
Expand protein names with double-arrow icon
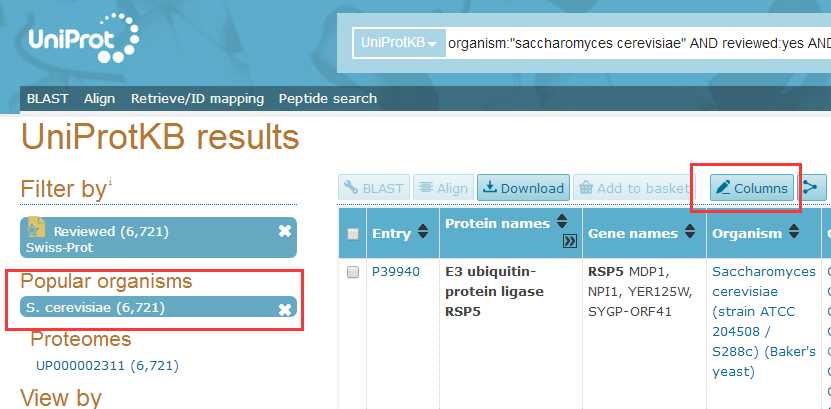coord(570,242)
